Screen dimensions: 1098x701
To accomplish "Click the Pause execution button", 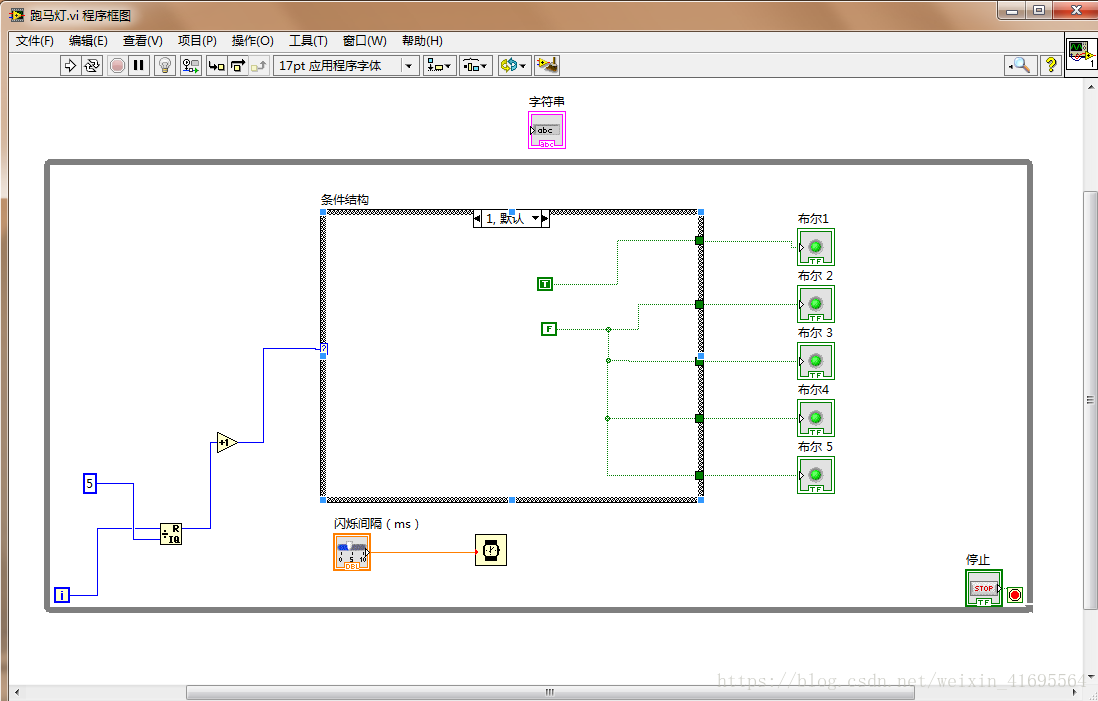I will 139,66.
